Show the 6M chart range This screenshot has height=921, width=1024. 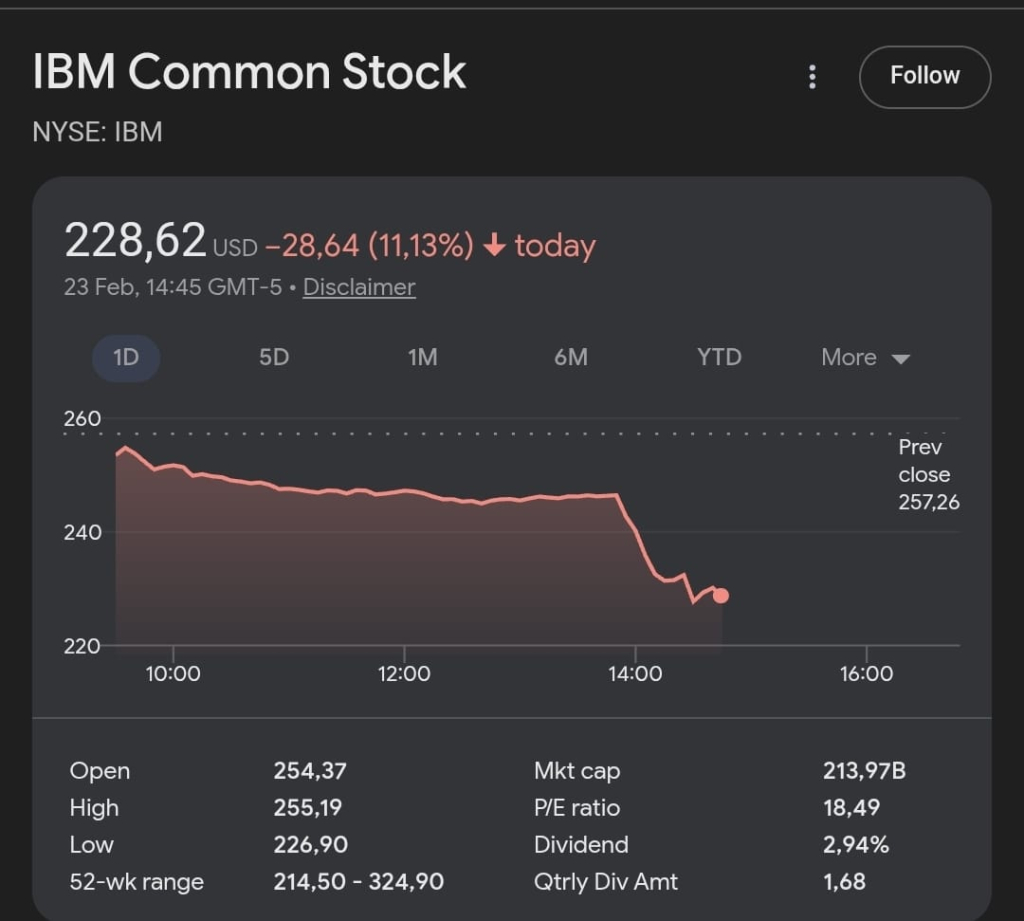pos(571,358)
